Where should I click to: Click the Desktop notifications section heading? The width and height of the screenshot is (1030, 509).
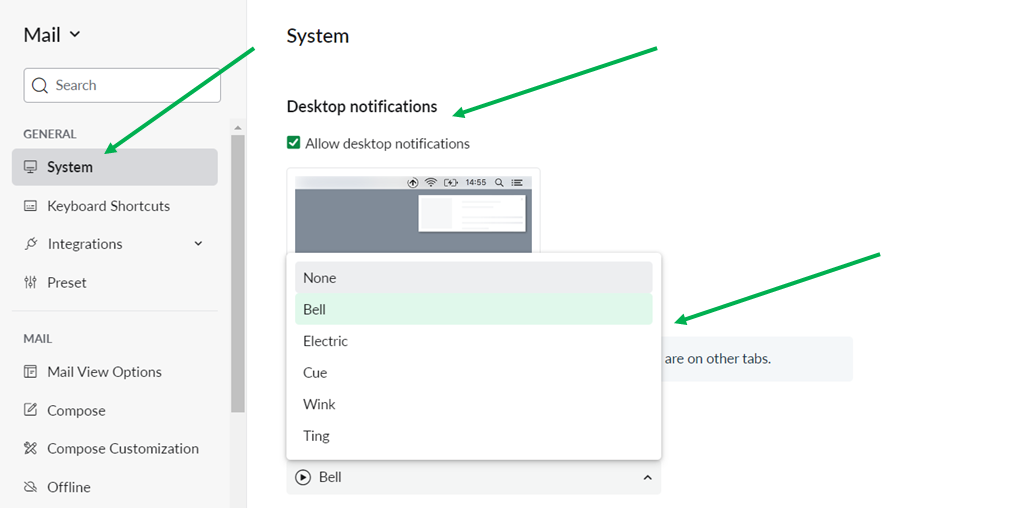362,106
